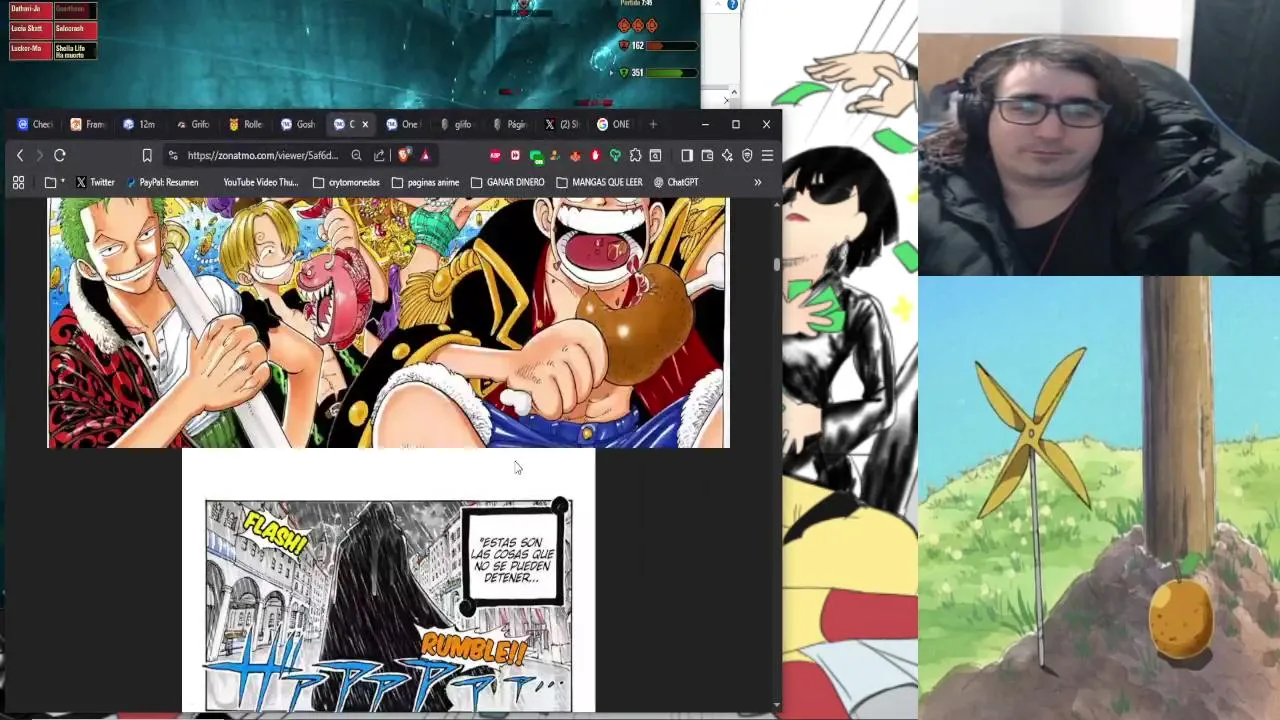Select Selocrach in game party list
This screenshot has height=720, width=1280.
[x=75, y=29]
